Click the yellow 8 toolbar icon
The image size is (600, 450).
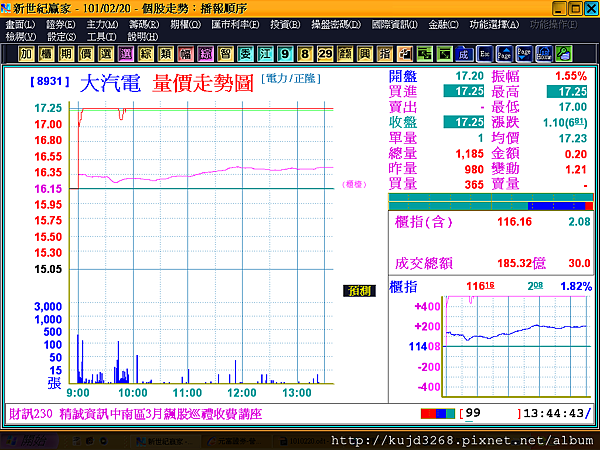[305, 54]
